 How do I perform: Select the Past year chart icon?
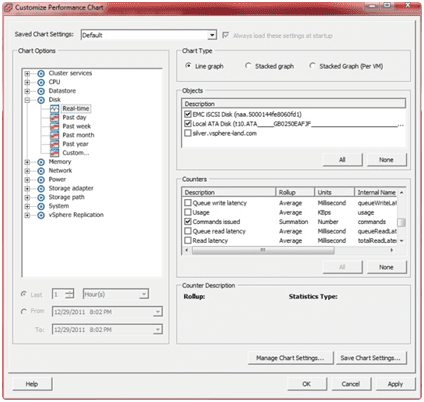pos(54,144)
